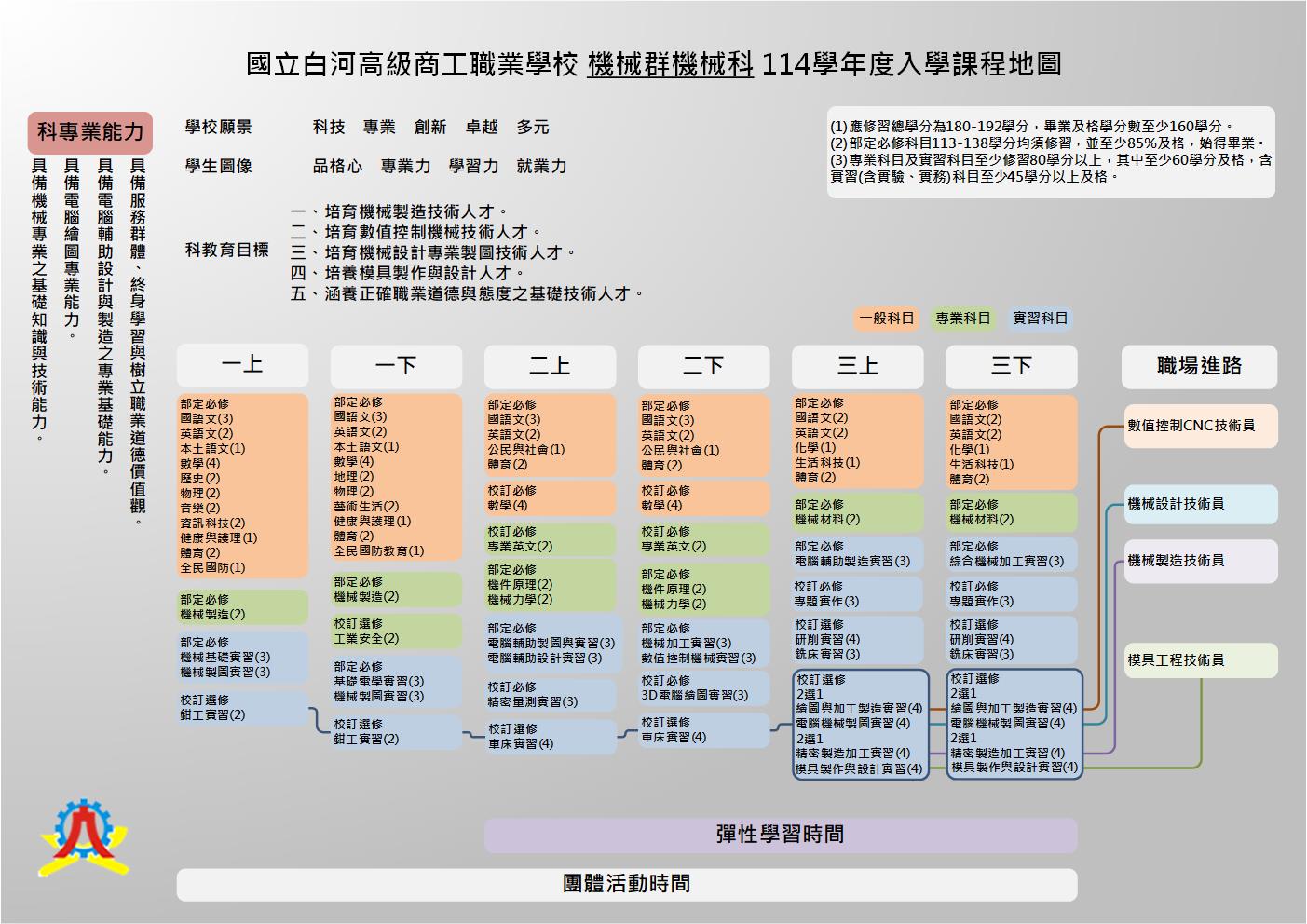Image resolution: width=1307 pixels, height=924 pixels.
Task: Click 全民國防教育(1) in 一下
Action: (379, 551)
